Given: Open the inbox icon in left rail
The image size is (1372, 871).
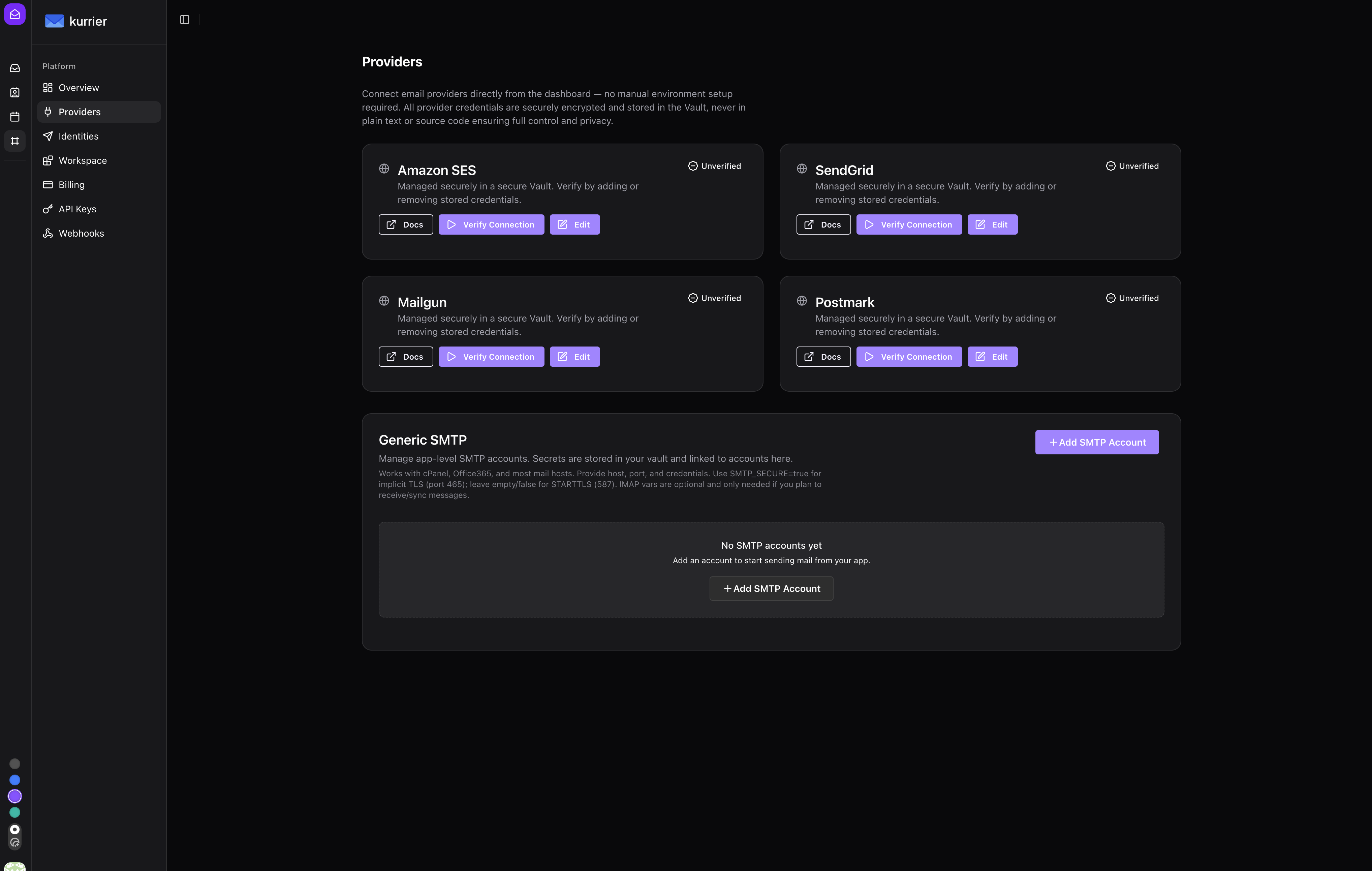Looking at the screenshot, I should [15, 68].
